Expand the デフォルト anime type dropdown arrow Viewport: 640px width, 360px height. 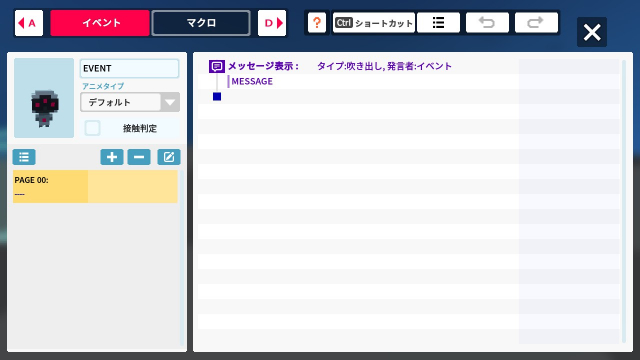point(170,102)
